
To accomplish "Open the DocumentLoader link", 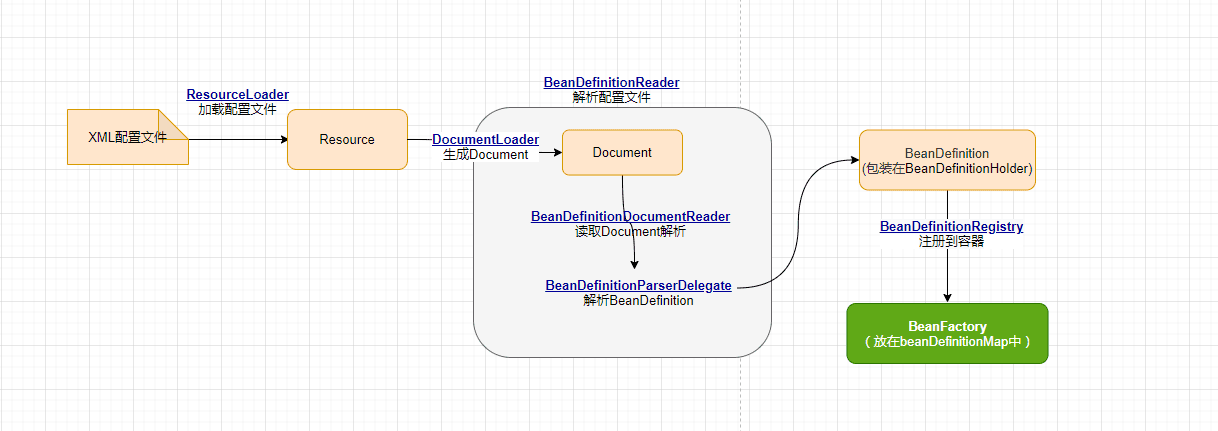I will point(485,140).
